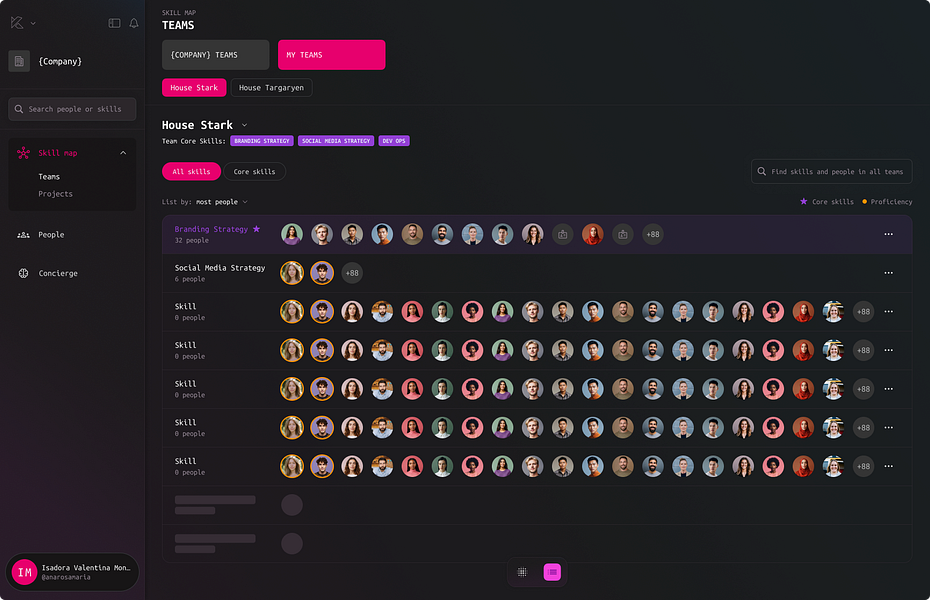
Task: Toggle the sidebar panel layout icon
Action: pyautogui.click(x=114, y=23)
